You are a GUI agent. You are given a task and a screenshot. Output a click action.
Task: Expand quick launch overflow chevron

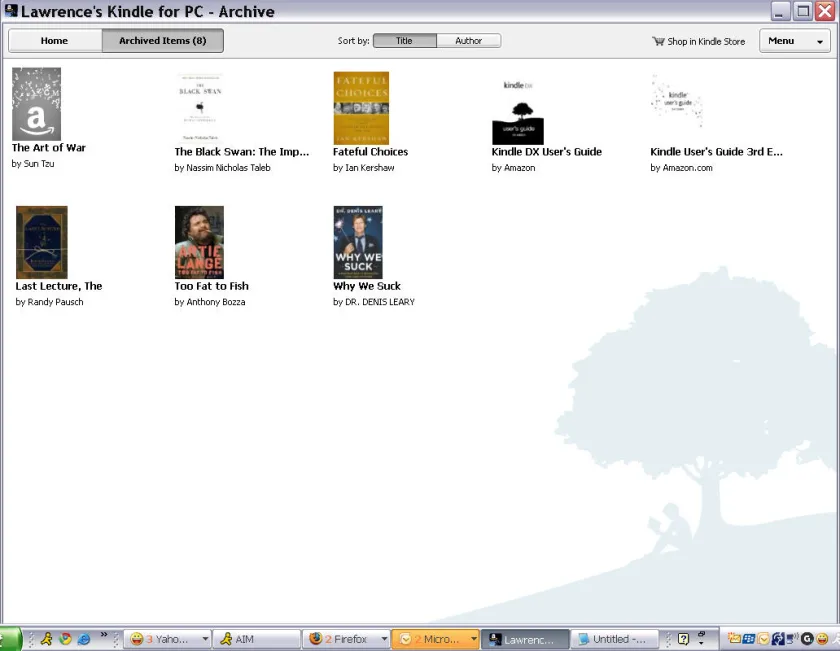104,634
